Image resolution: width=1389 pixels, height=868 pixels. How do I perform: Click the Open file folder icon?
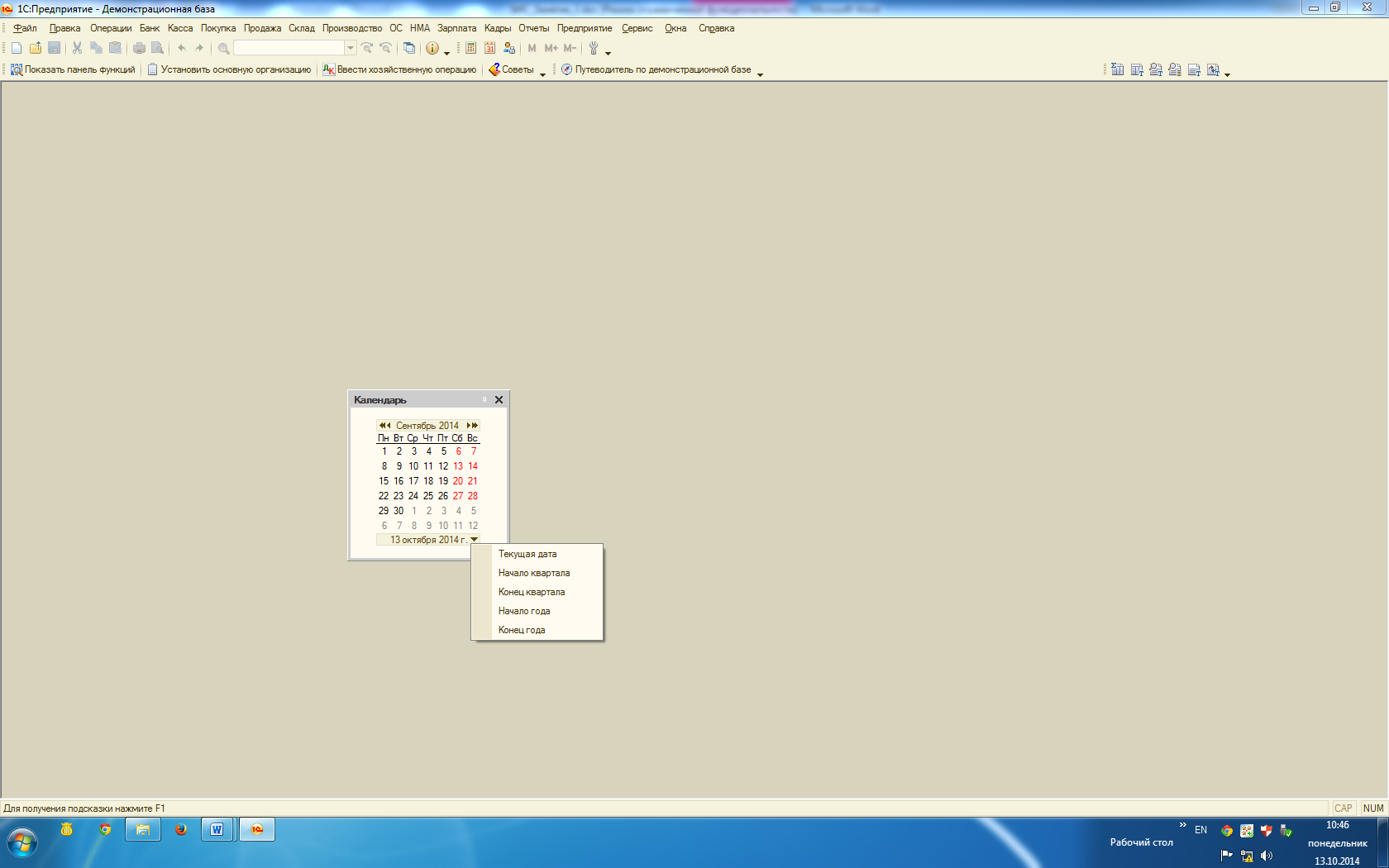(36, 48)
